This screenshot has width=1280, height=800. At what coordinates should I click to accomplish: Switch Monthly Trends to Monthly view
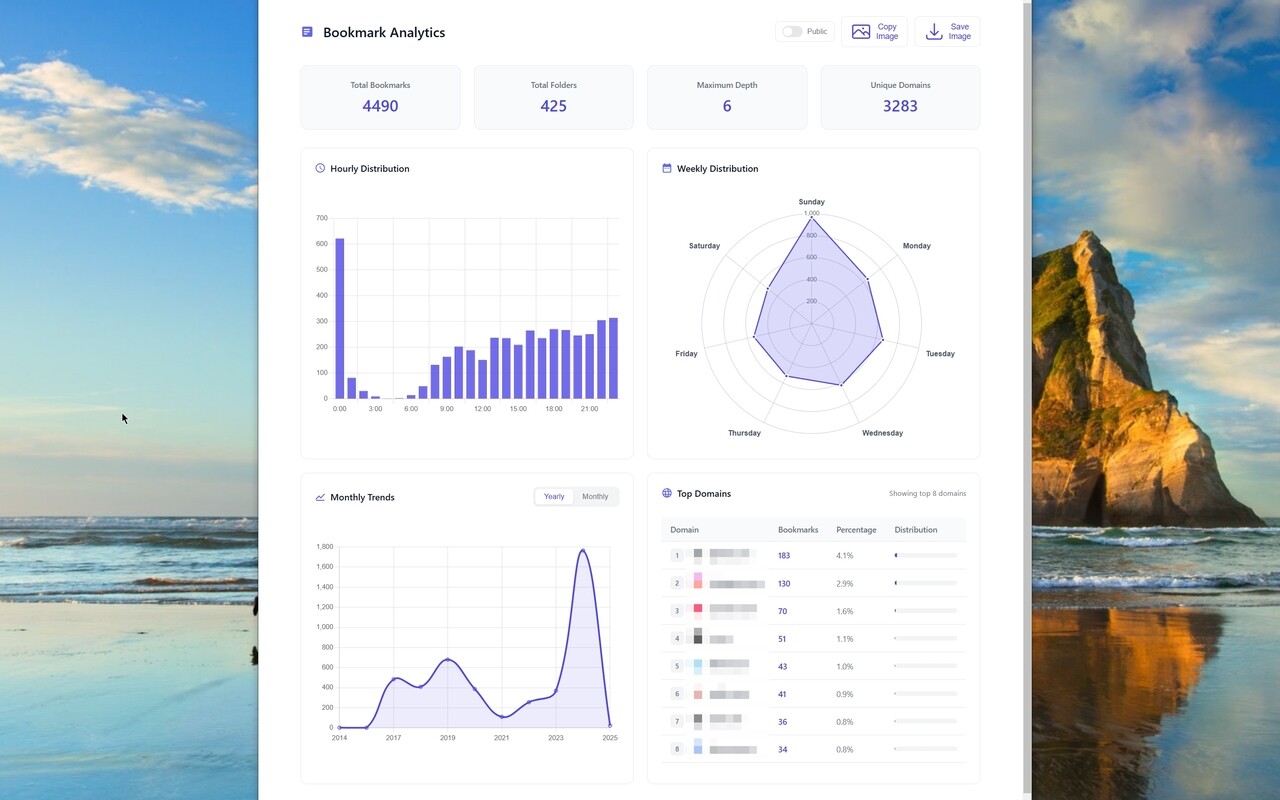(595, 497)
